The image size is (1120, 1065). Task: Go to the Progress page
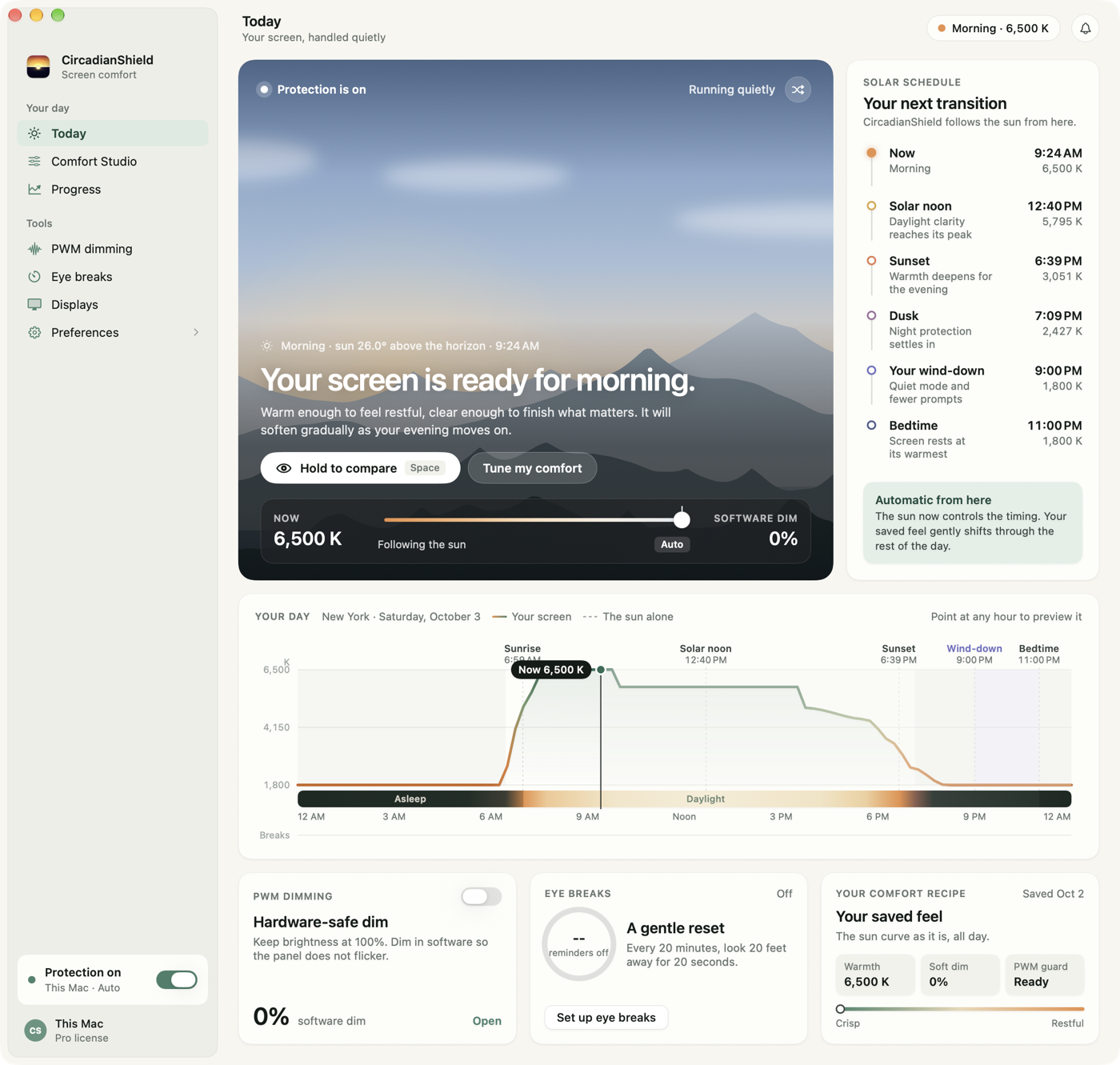113,190
